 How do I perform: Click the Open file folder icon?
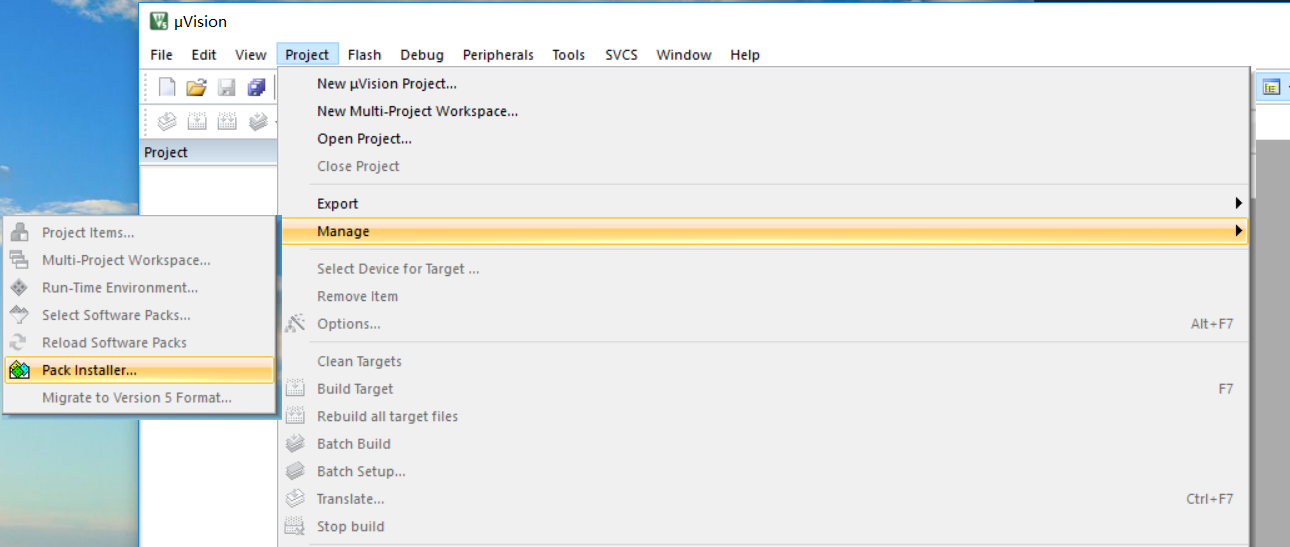(x=197, y=87)
